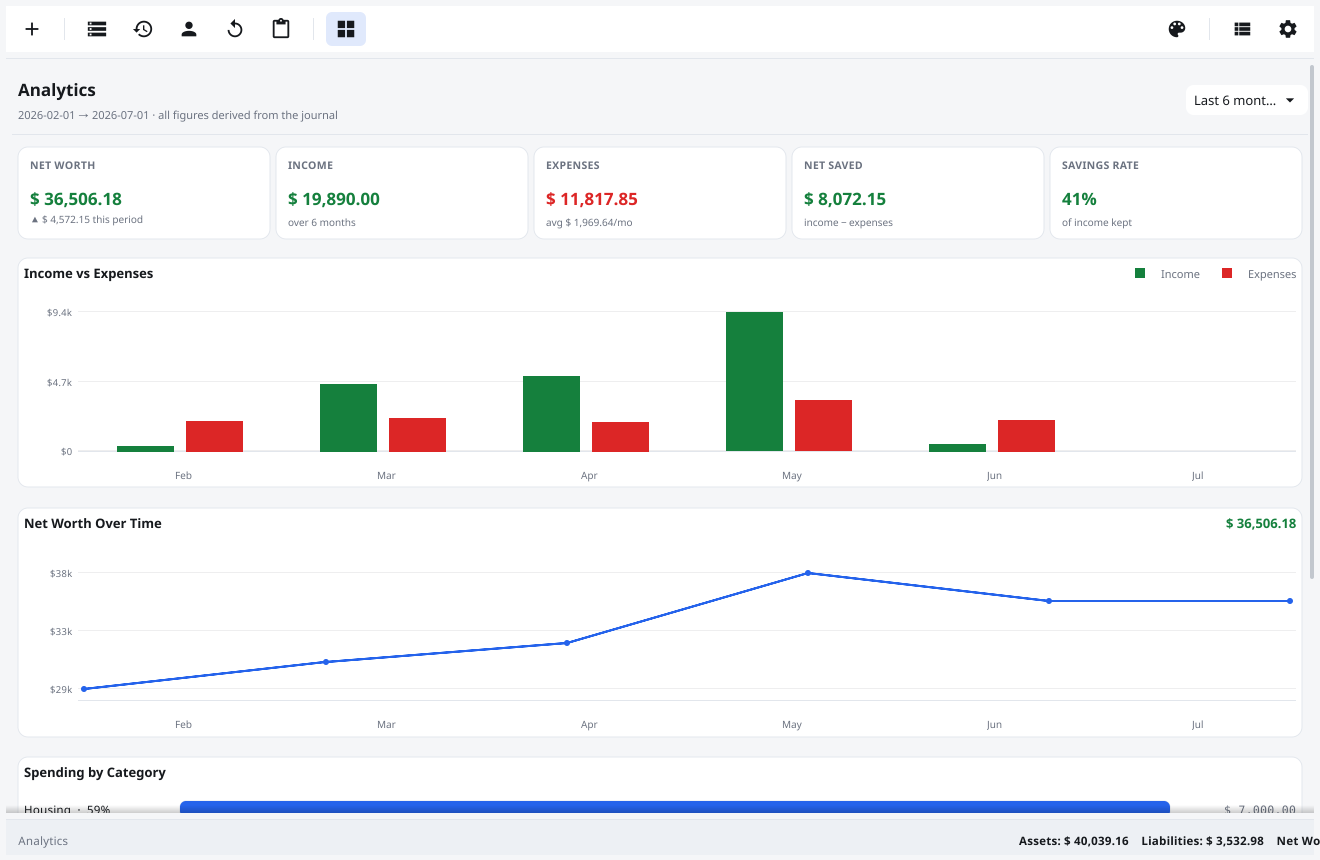
Task: Click the May red expenses bar
Action: (823, 426)
